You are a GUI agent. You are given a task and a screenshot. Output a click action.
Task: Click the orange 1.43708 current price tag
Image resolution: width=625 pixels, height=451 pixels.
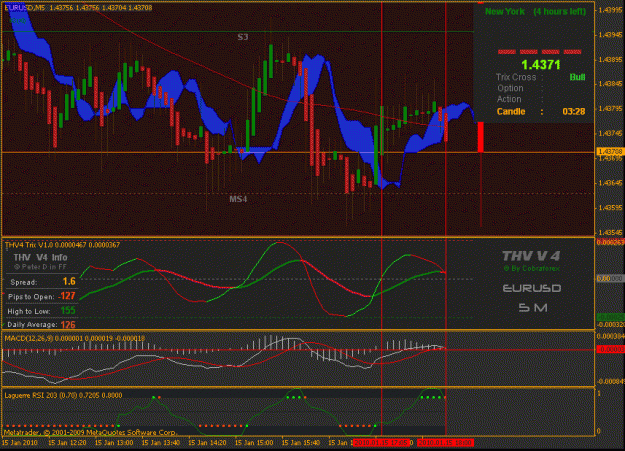click(x=610, y=152)
